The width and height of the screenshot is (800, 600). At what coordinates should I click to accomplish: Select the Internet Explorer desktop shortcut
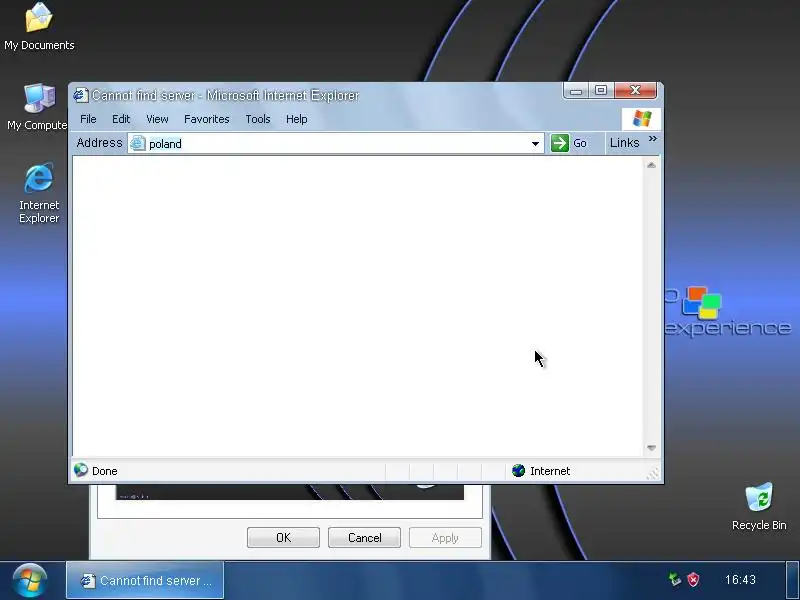pyautogui.click(x=39, y=193)
